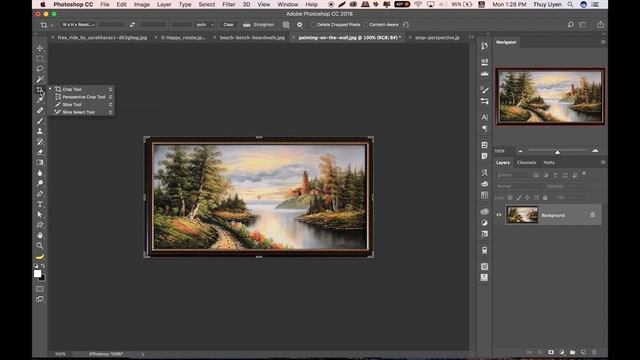Select the Lasso tool
640x360 pixels.
pyautogui.click(x=40, y=69)
